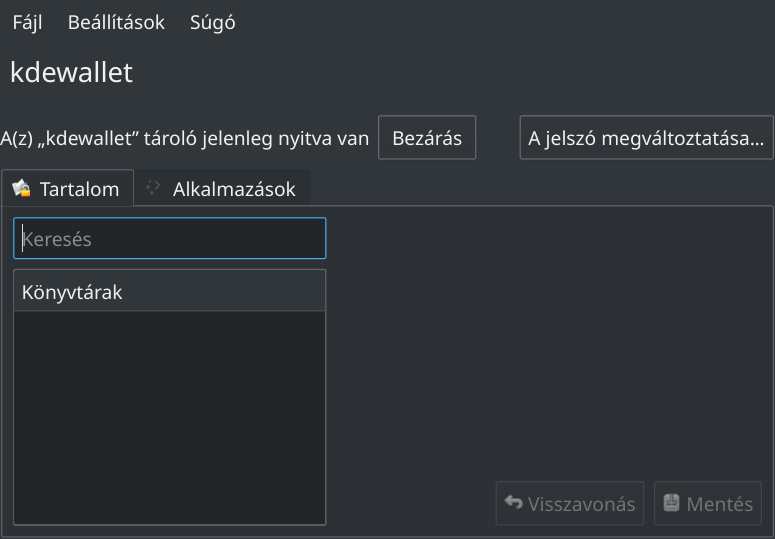Click the wallet icon on Tartalom tab

(x=21, y=189)
